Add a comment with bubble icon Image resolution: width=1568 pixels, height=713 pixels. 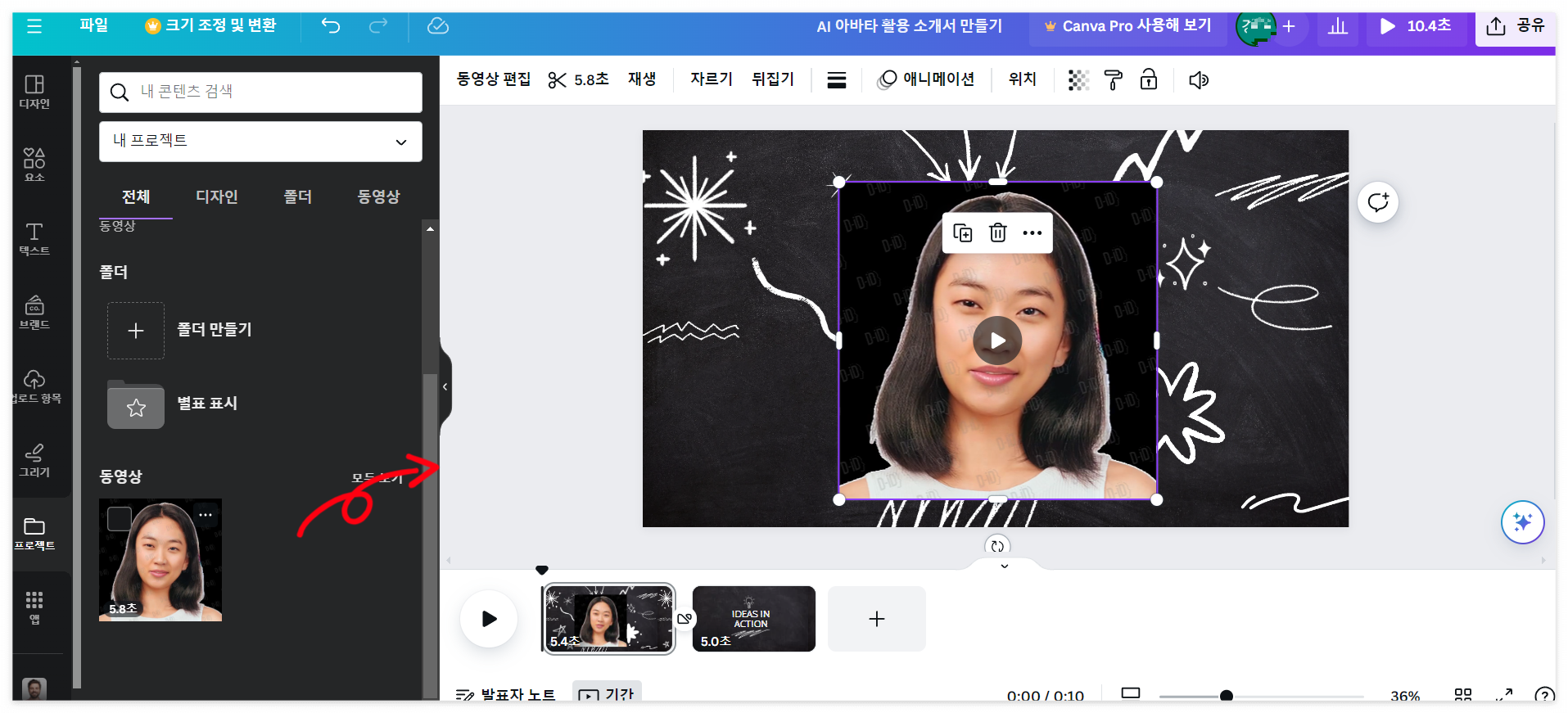1378,202
